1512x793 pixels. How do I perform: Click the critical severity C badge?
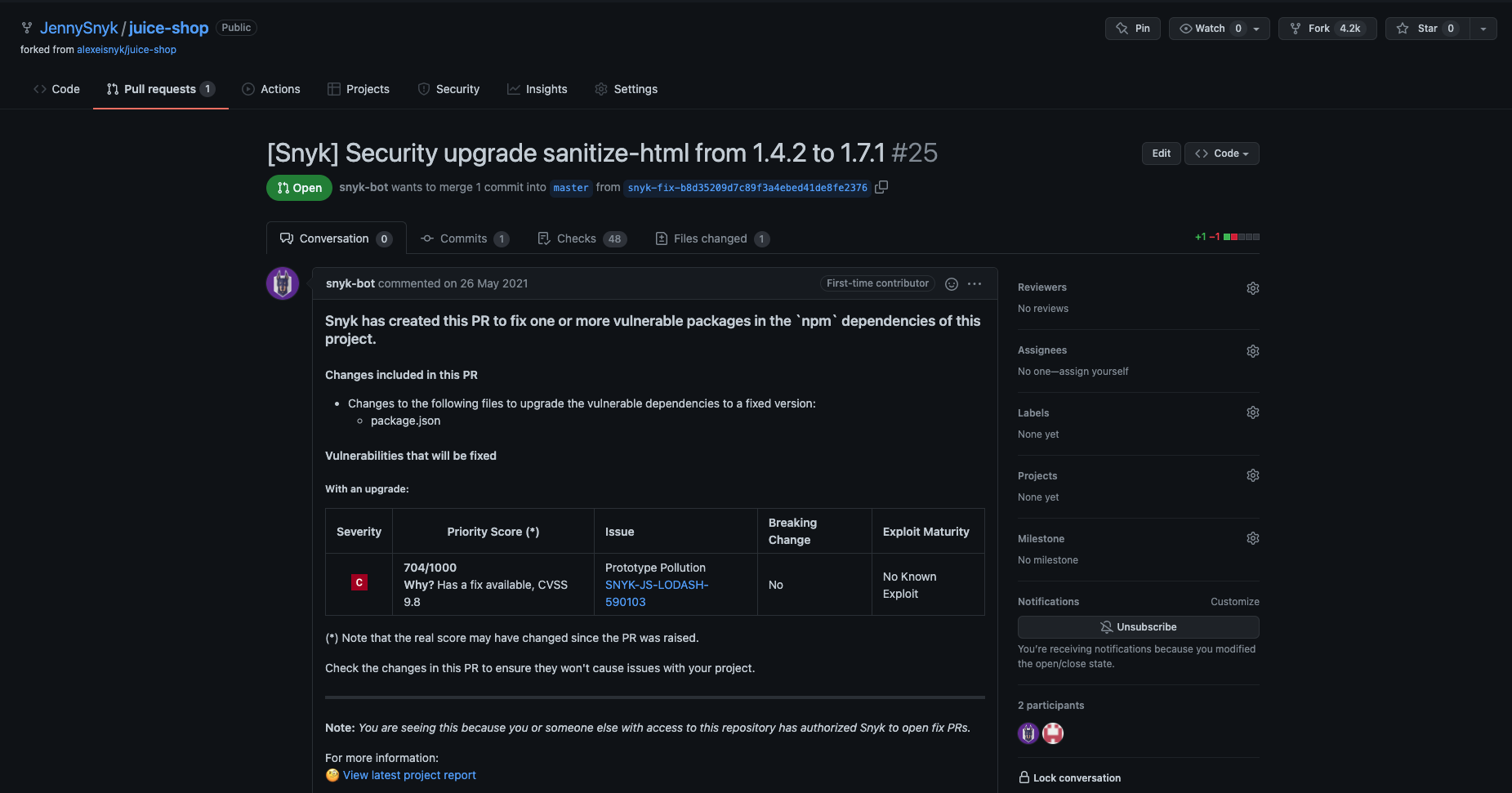pos(359,582)
